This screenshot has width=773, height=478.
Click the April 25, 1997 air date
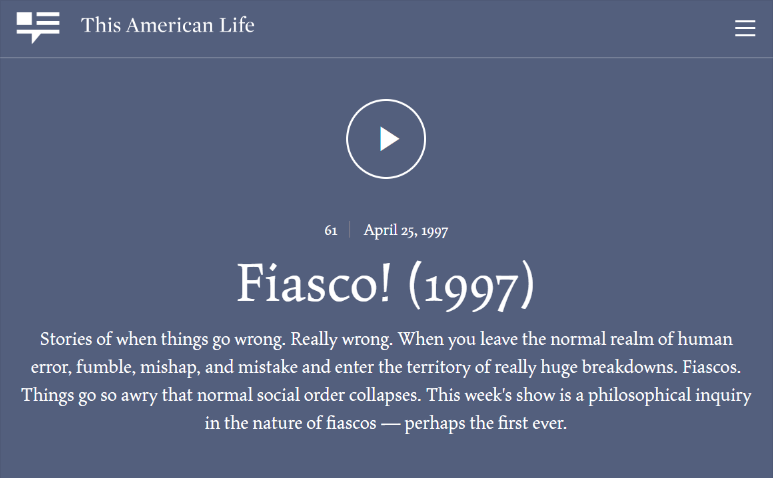(x=406, y=230)
